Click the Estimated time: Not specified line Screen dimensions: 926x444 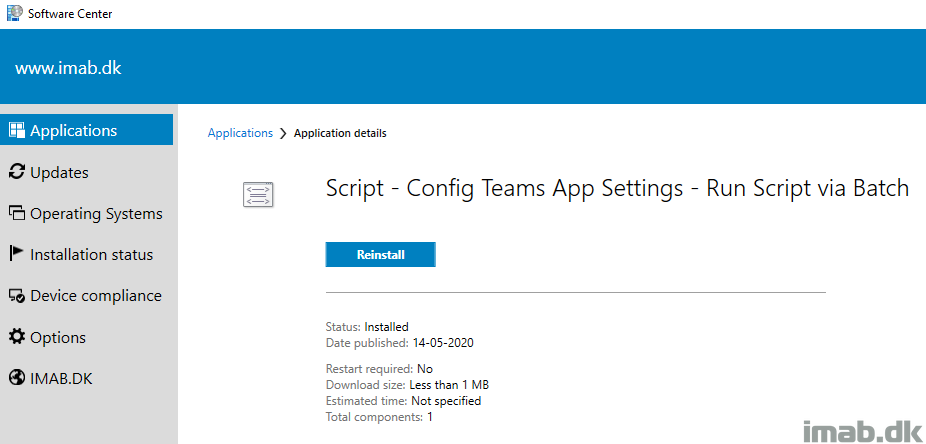coord(403,401)
